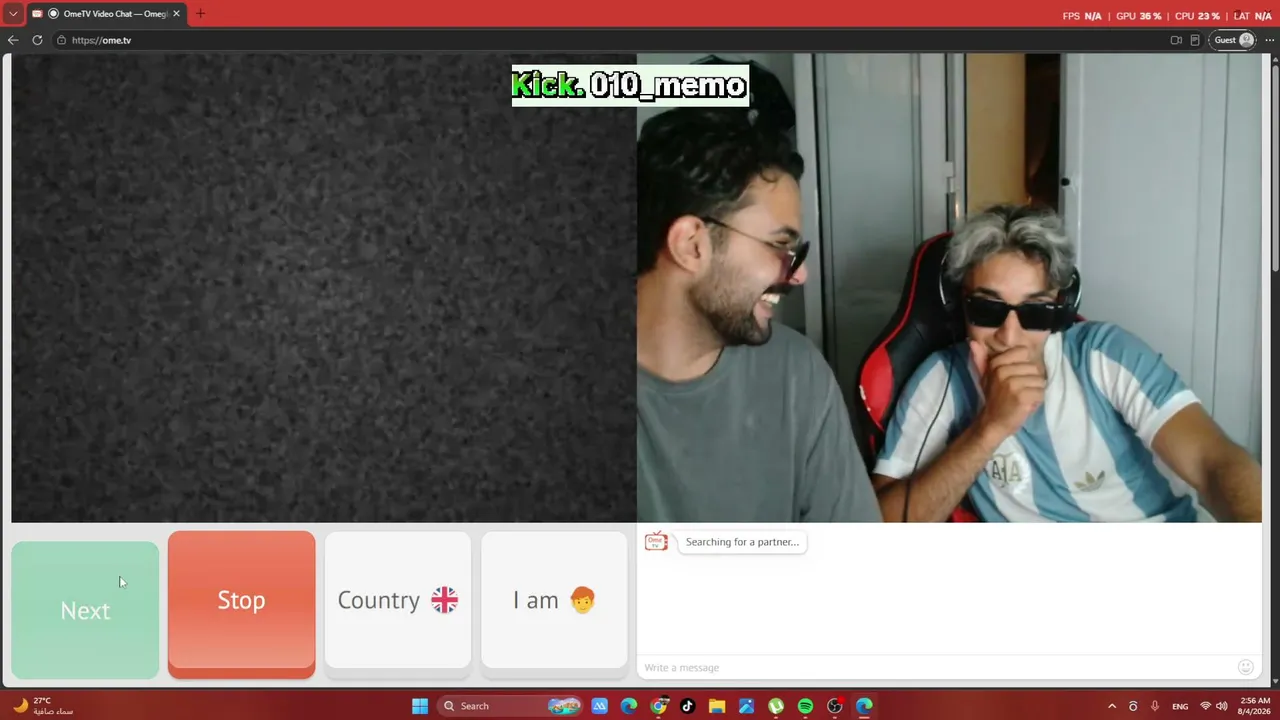Show hidden system tray icons
This screenshot has width=1280, height=720.
pyautogui.click(x=1111, y=706)
